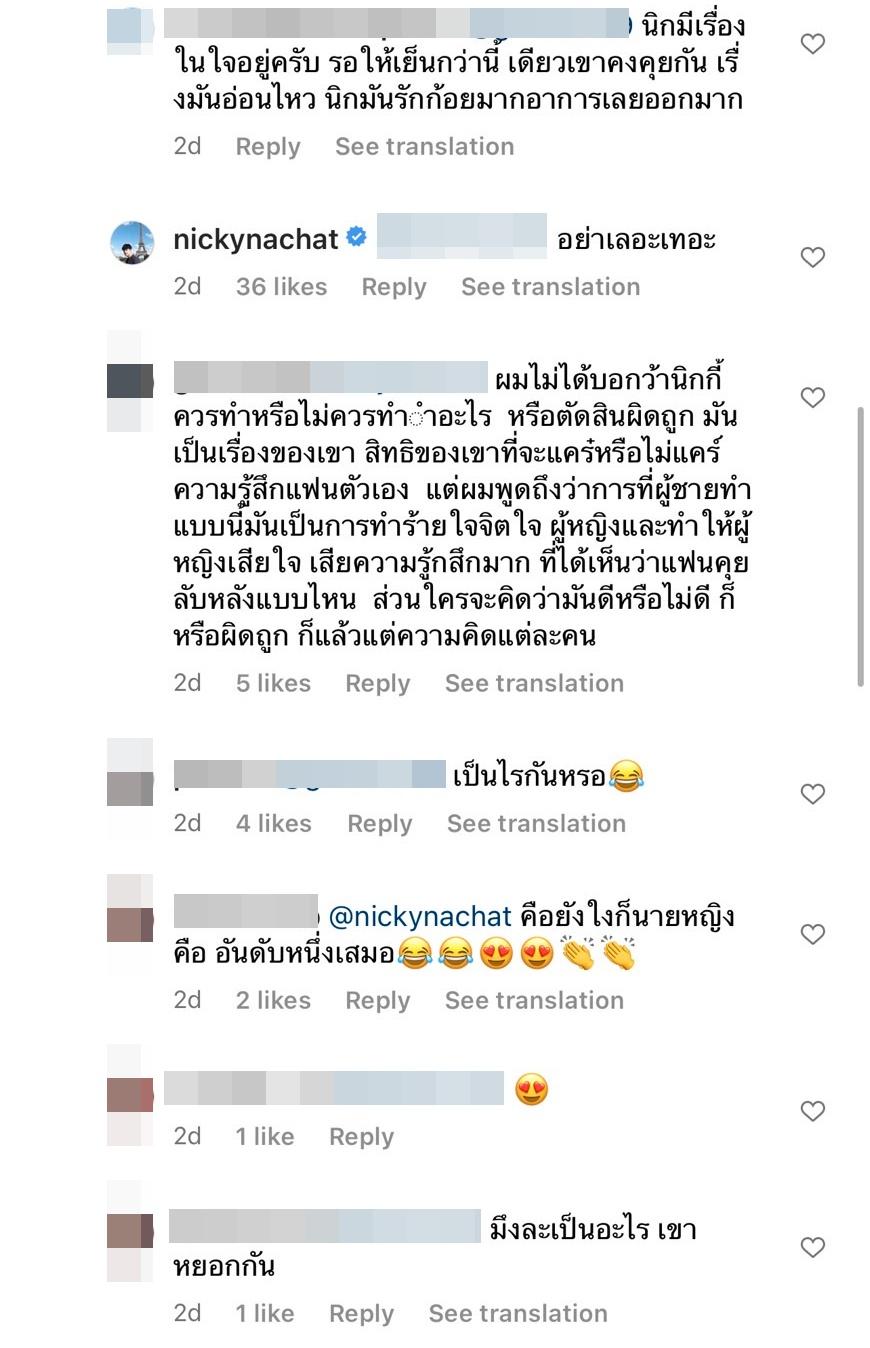Reply to the heart-eyes emoji-only comment

coord(362,1137)
